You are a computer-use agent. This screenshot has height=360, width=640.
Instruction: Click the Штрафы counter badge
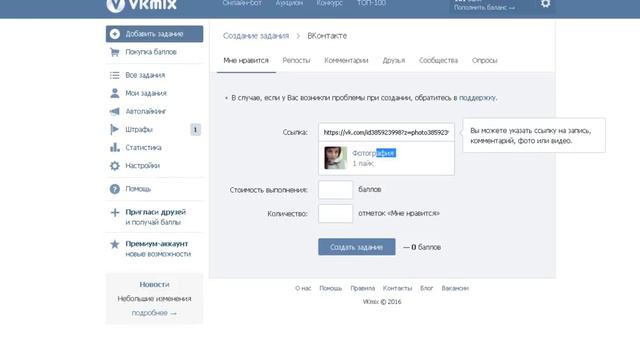[x=196, y=130]
